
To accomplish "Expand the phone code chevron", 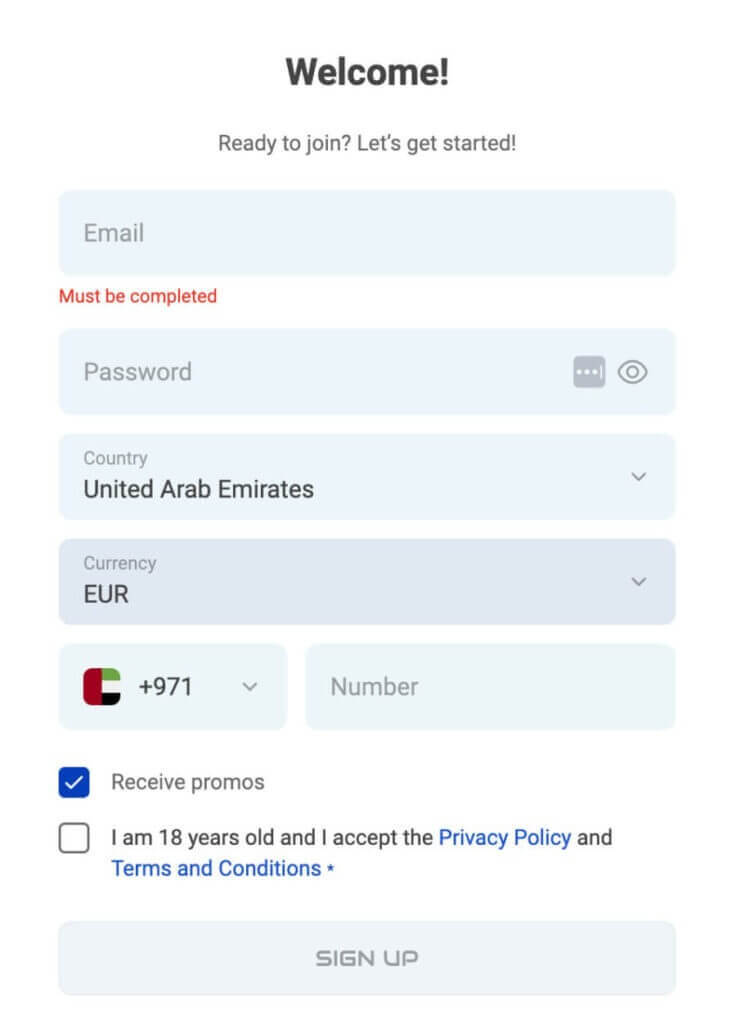I will point(250,687).
